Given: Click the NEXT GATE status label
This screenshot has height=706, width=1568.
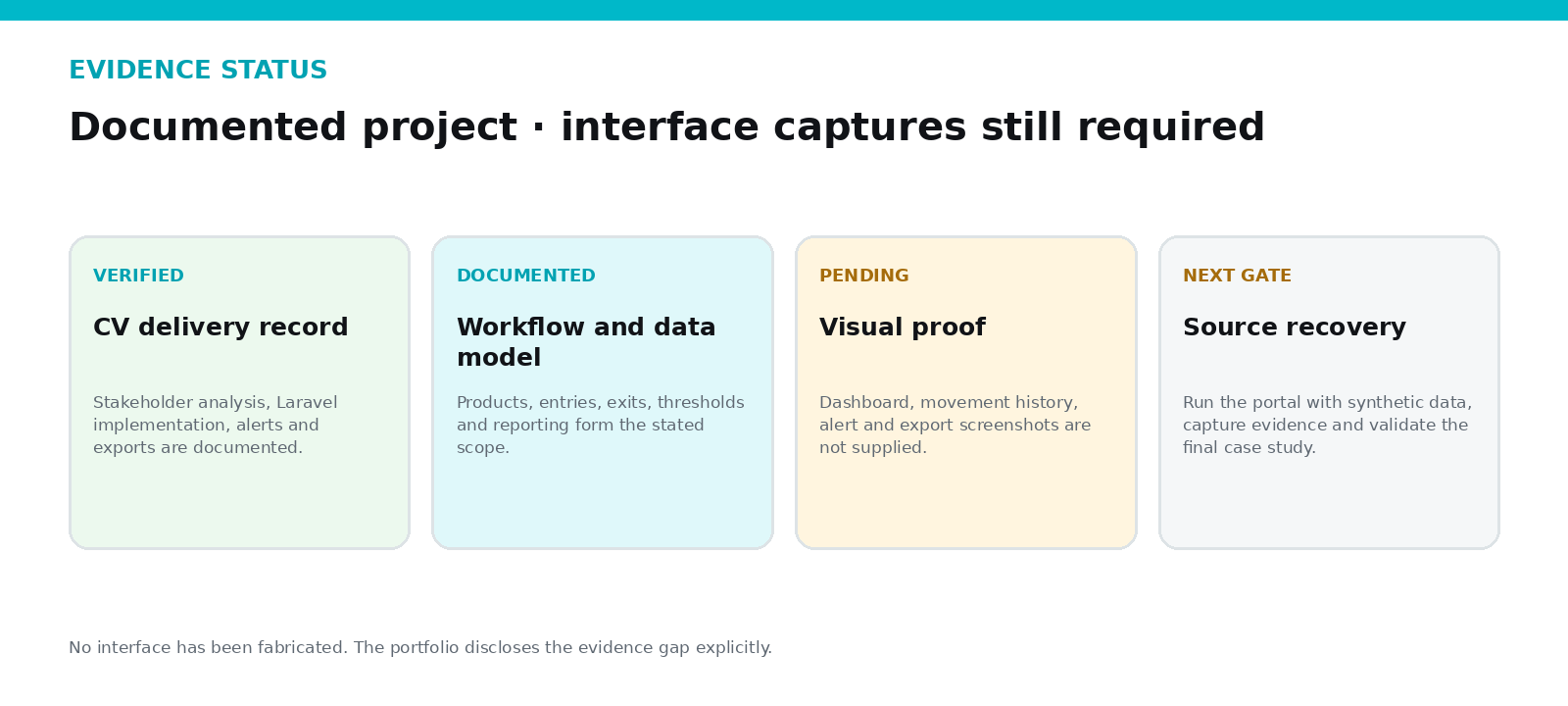Looking at the screenshot, I should [x=1237, y=276].
